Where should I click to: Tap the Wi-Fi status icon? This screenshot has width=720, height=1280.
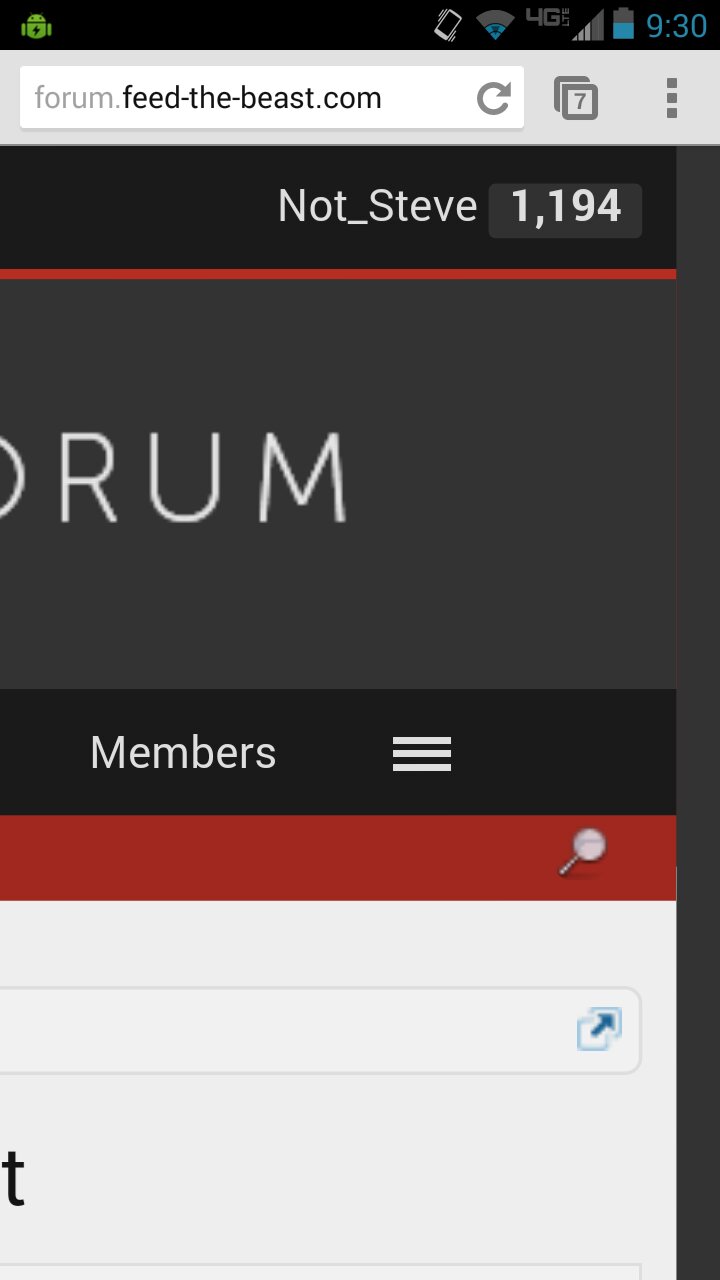[x=495, y=24]
